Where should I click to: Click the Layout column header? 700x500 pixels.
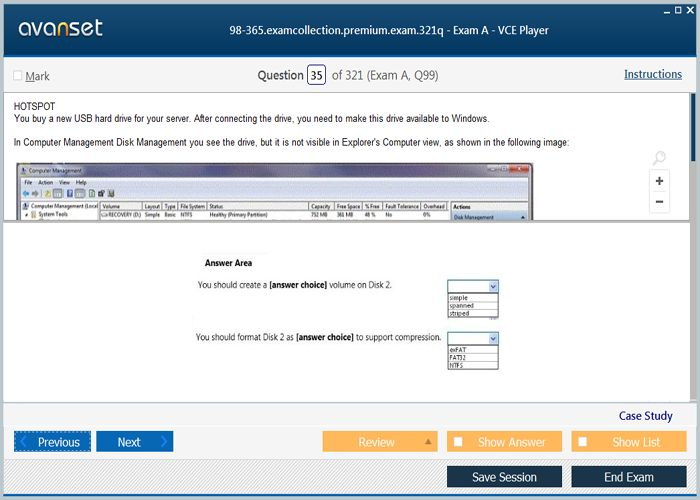[x=152, y=206]
